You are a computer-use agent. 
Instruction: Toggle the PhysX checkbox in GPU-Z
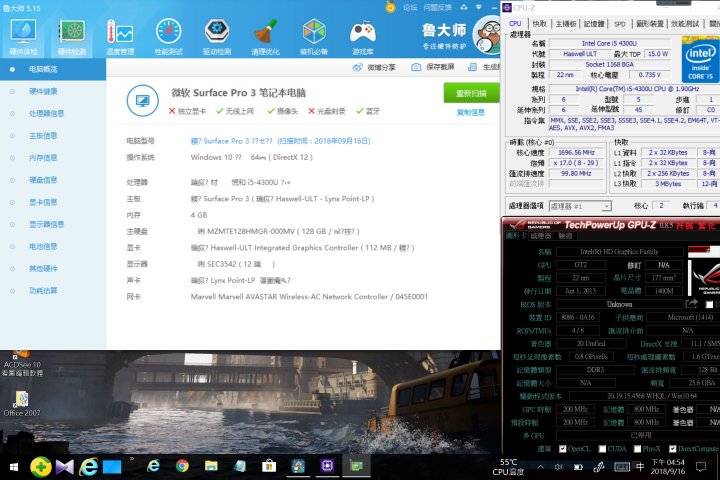[637, 449]
